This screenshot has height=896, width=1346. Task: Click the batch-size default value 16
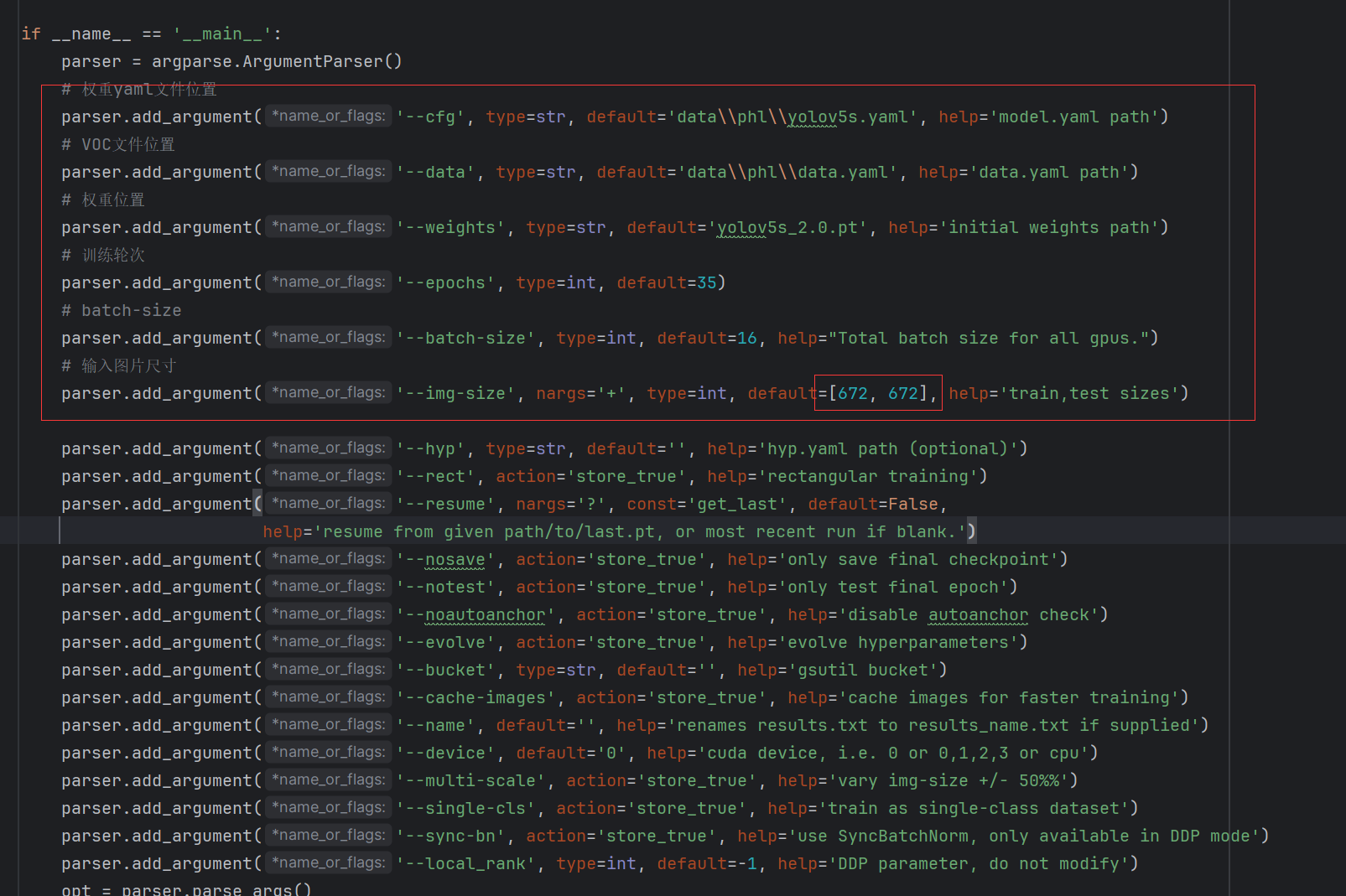747,338
